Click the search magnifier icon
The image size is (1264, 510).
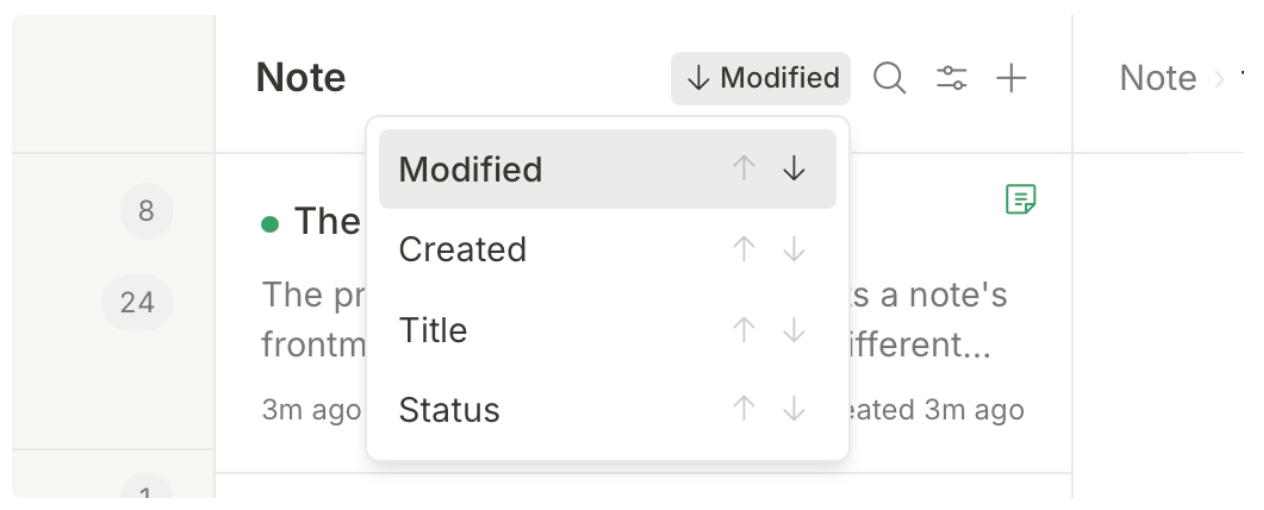pos(889,78)
